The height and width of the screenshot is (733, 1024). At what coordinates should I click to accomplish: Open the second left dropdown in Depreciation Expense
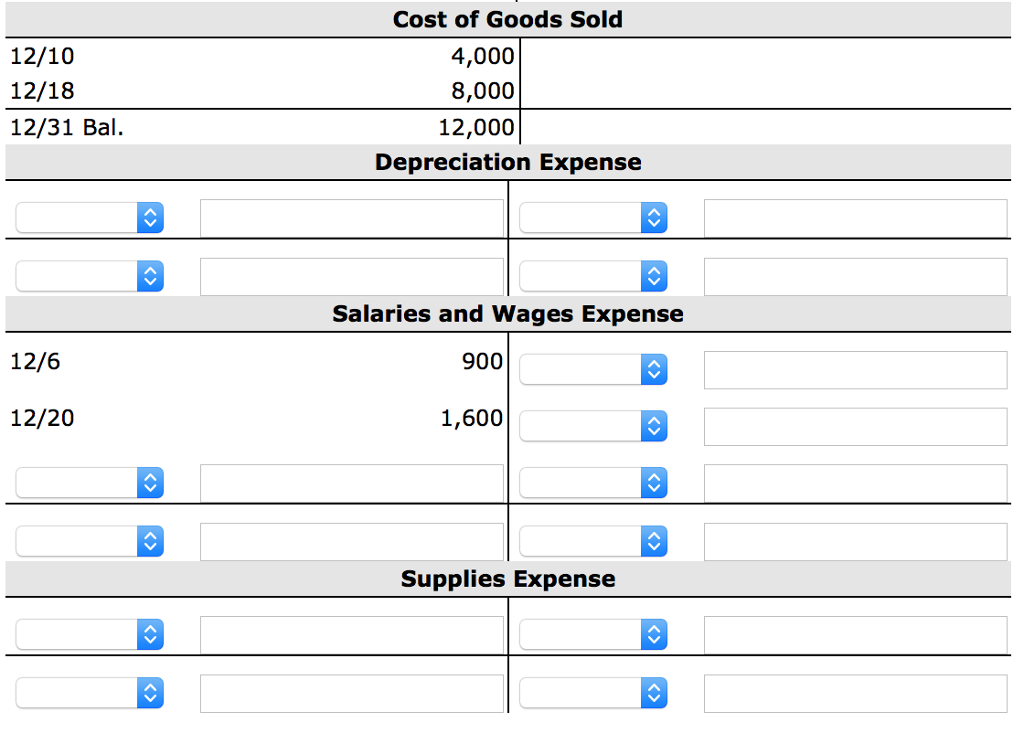pyautogui.click(x=89, y=276)
